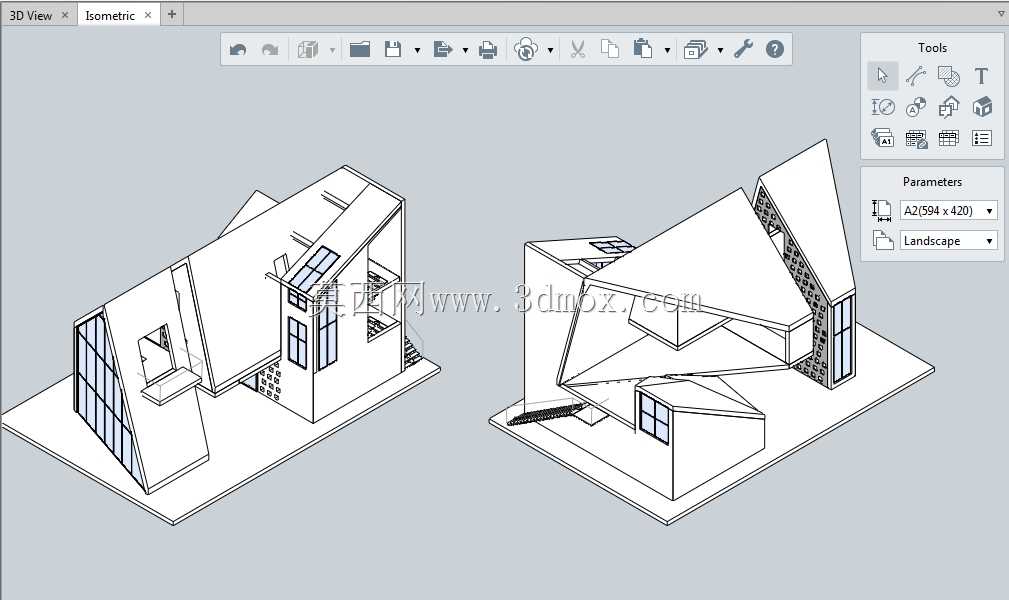1009x600 pixels.
Task: Expand the Export options arrow
Action: pos(465,50)
